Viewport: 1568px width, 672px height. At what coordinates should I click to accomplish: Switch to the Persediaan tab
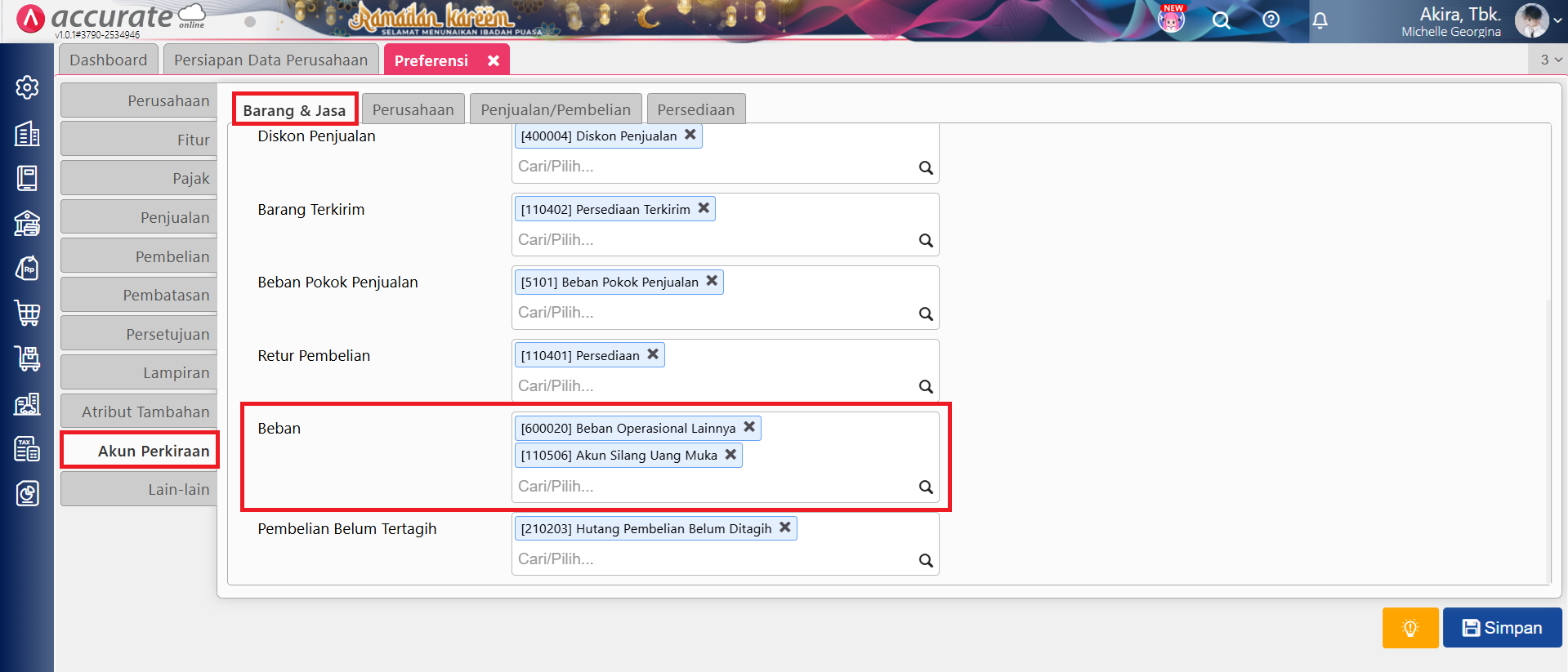pyautogui.click(x=695, y=109)
